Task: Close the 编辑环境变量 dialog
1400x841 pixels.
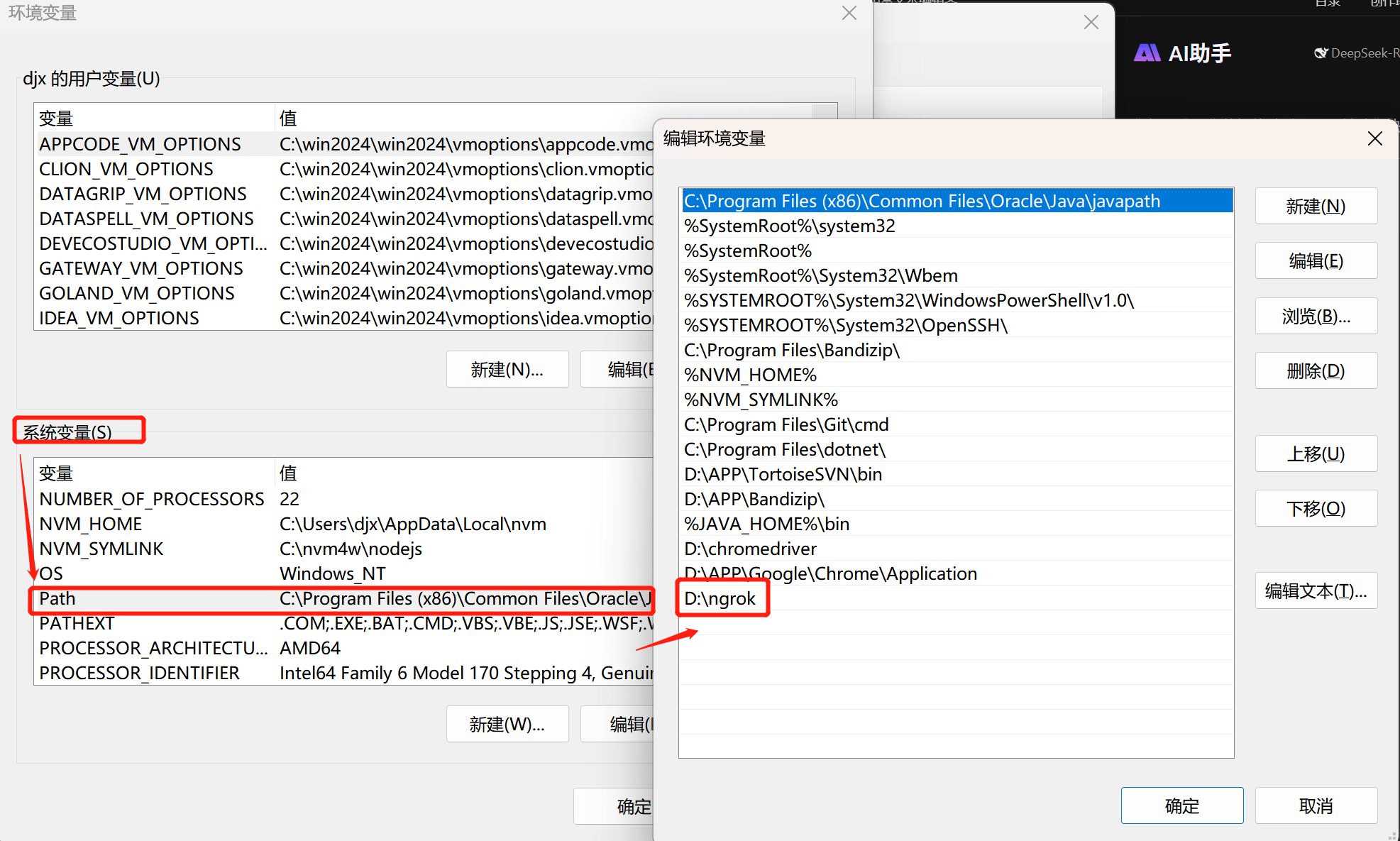Action: click(x=1374, y=138)
